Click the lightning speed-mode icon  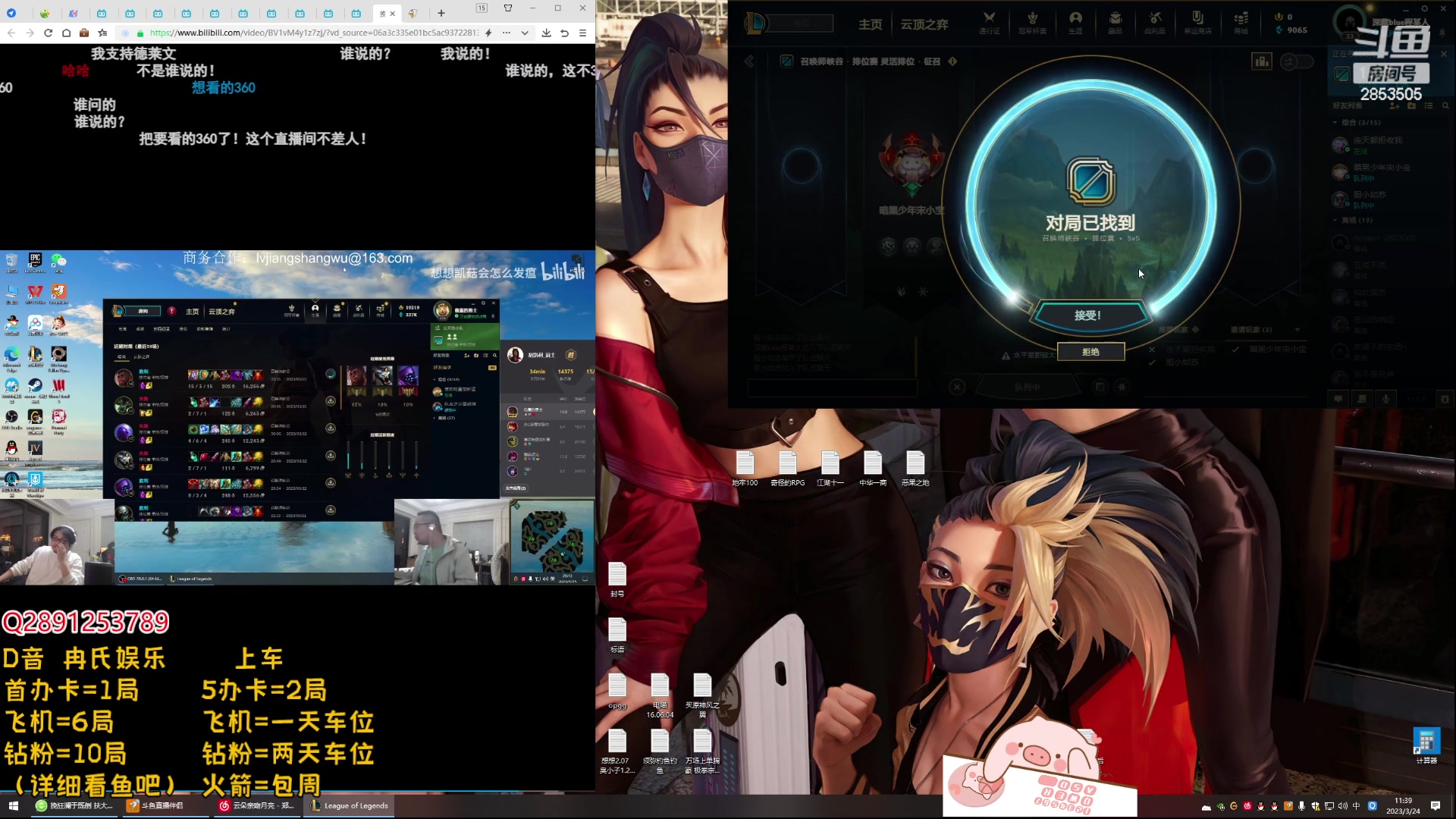tap(488, 33)
